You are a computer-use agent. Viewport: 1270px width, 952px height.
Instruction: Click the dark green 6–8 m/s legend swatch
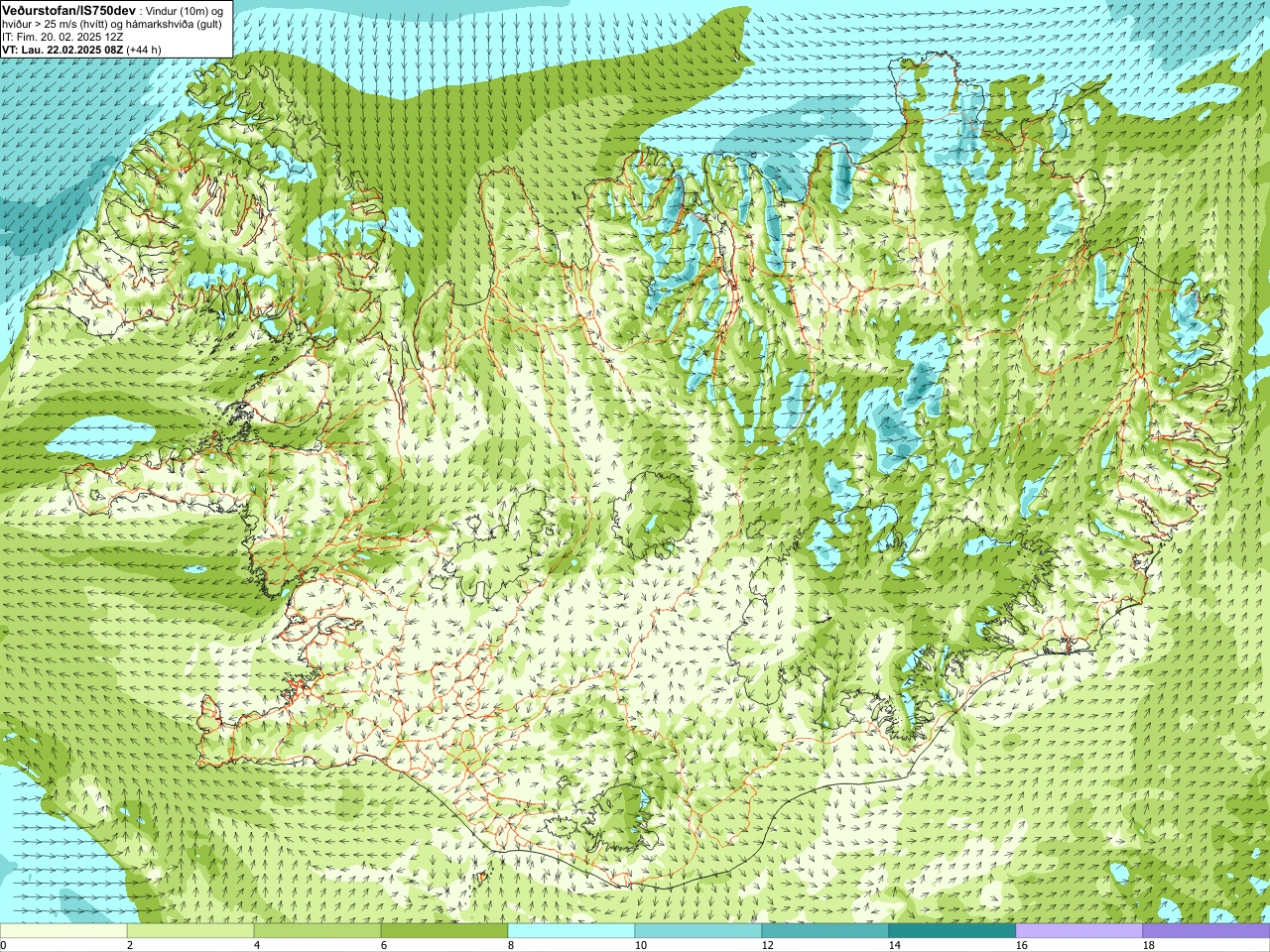click(x=444, y=932)
